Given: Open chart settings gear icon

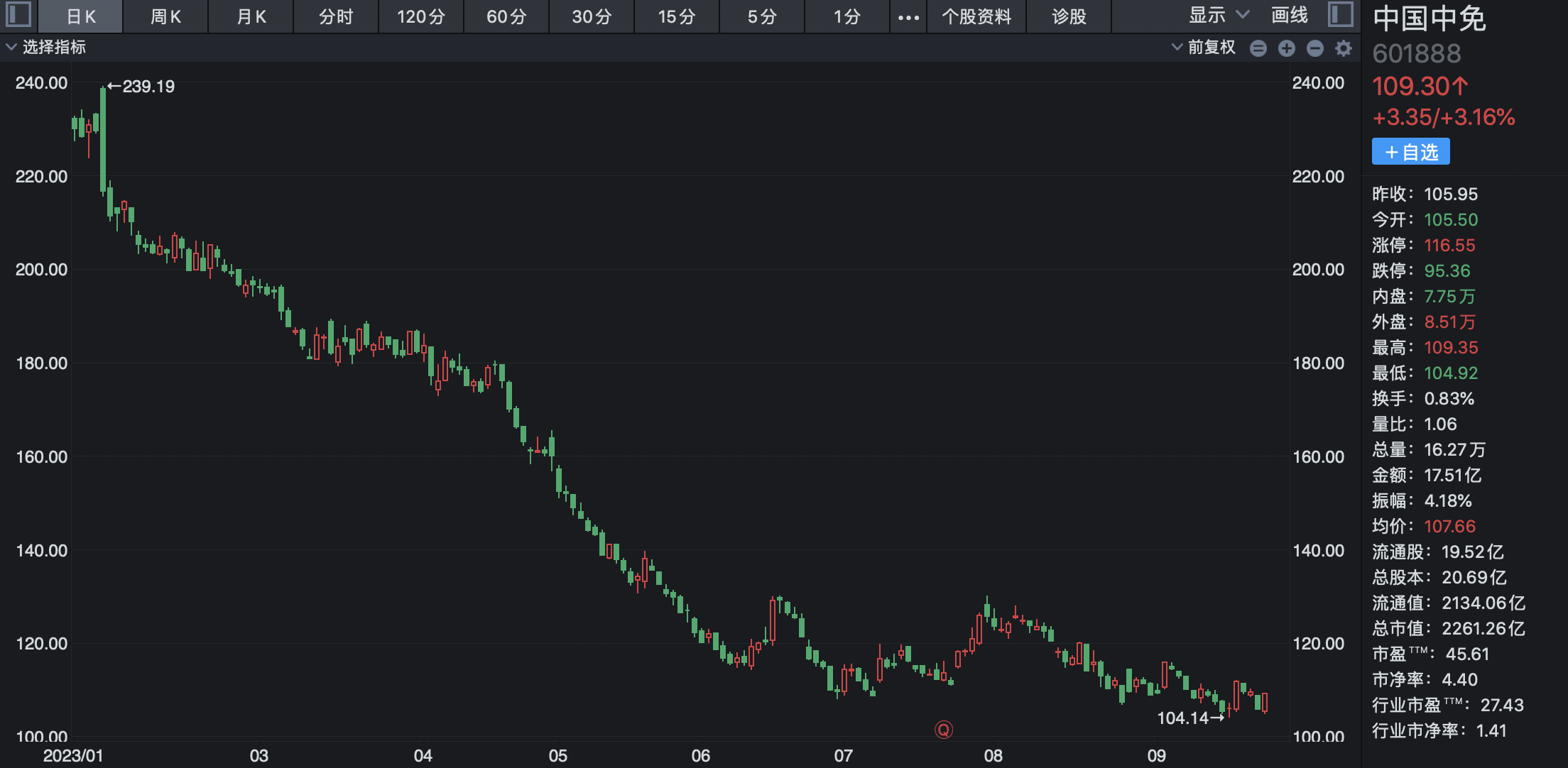Looking at the screenshot, I should 1343,48.
